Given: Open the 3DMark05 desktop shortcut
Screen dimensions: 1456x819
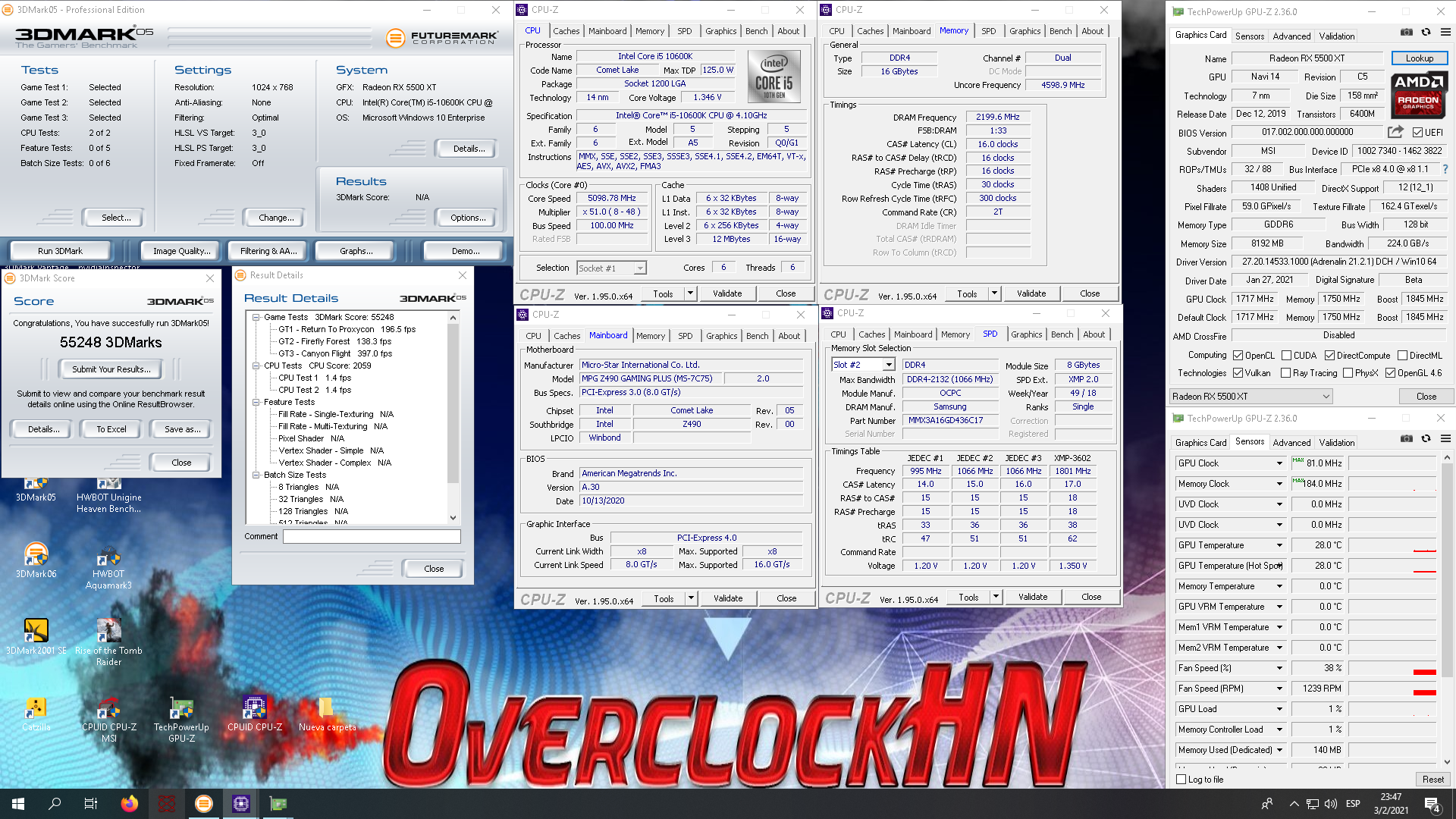Looking at the screenshot, I should tap(36, 489).
